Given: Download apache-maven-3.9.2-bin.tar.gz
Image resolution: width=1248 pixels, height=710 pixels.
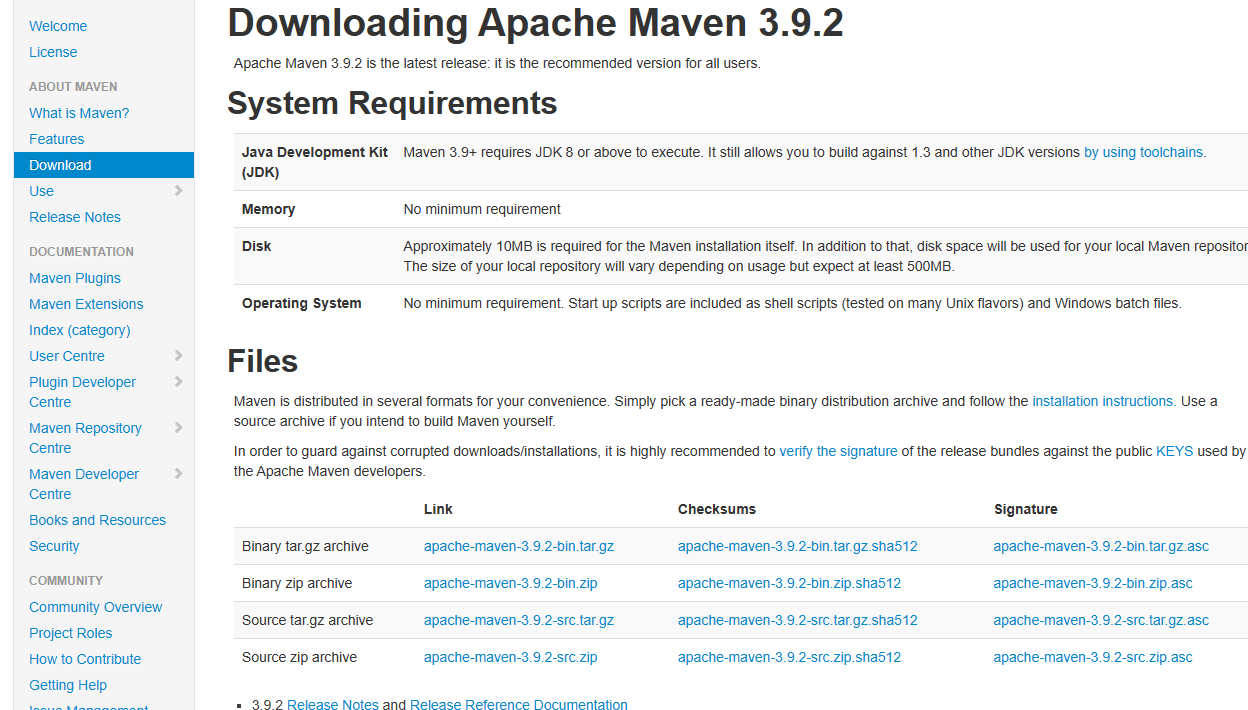Looking at the screenshot, I should 519,546.
